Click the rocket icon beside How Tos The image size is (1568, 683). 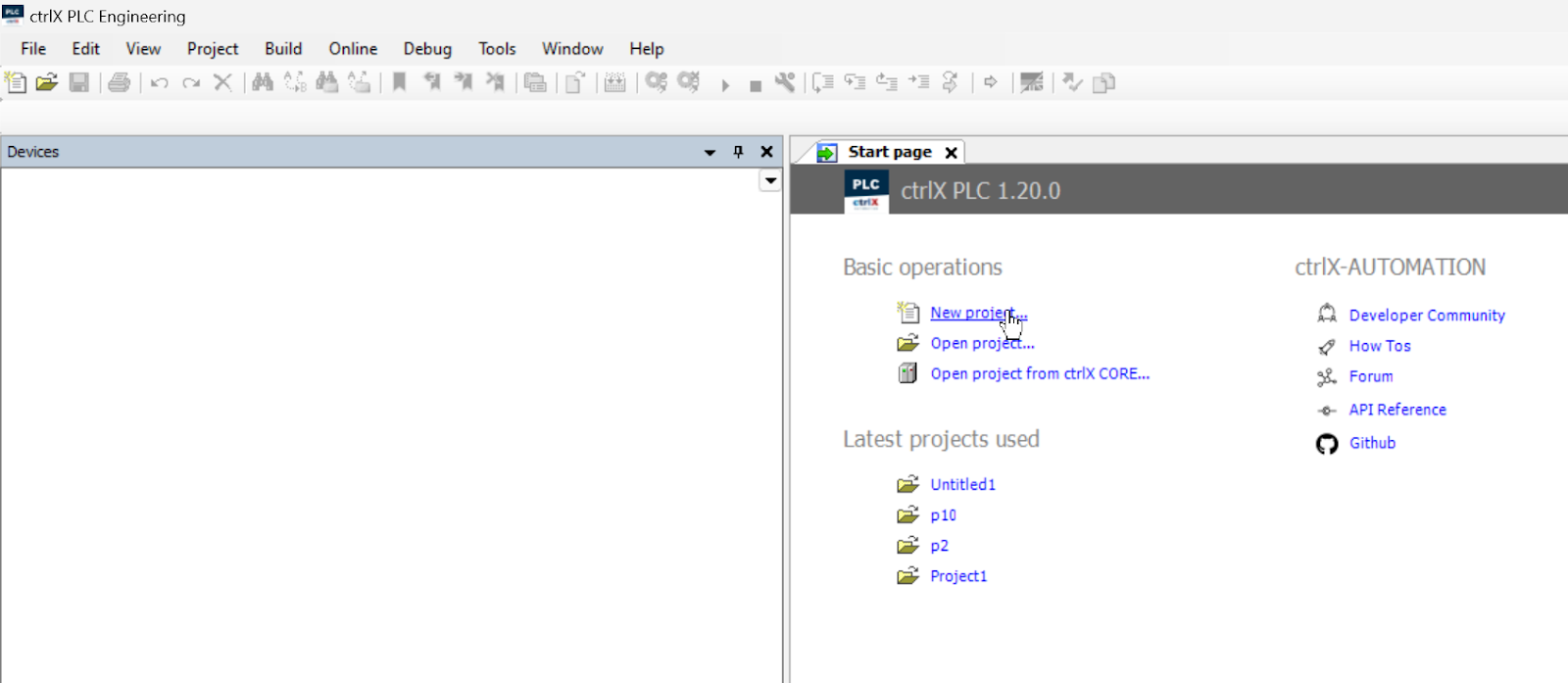point(1327,347)
